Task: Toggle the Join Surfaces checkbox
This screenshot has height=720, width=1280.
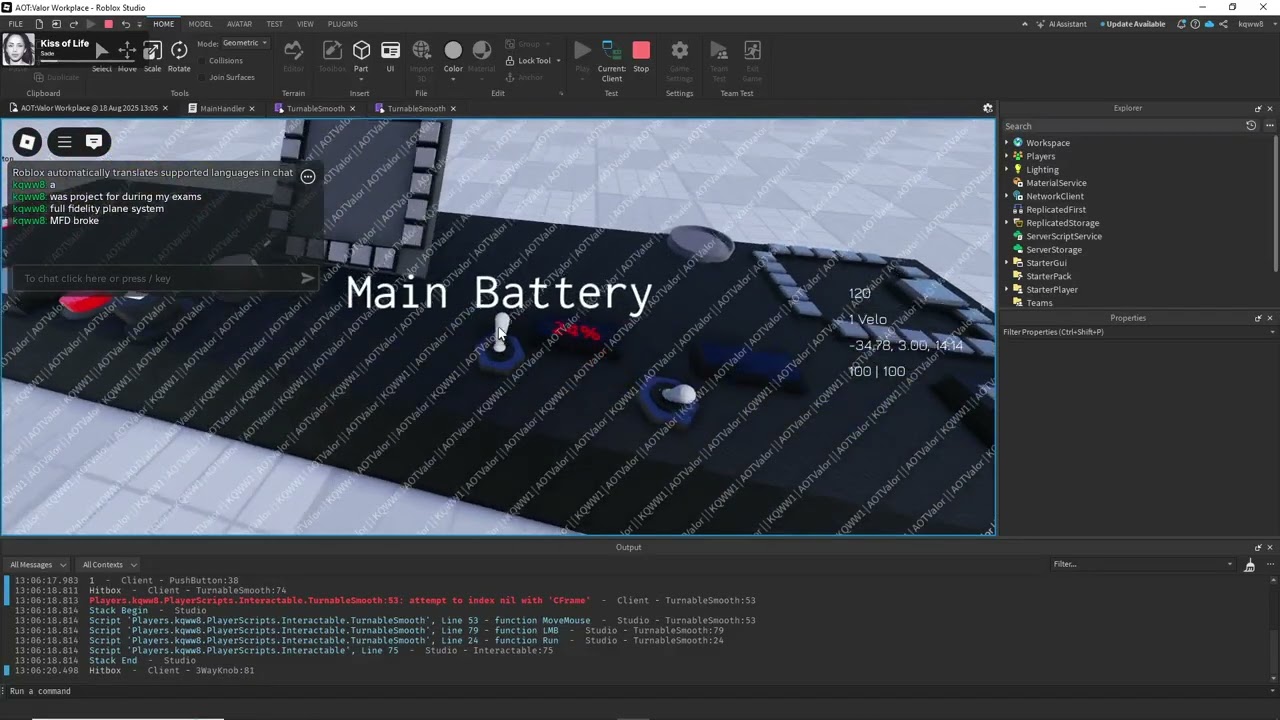Action: point(202,77)
